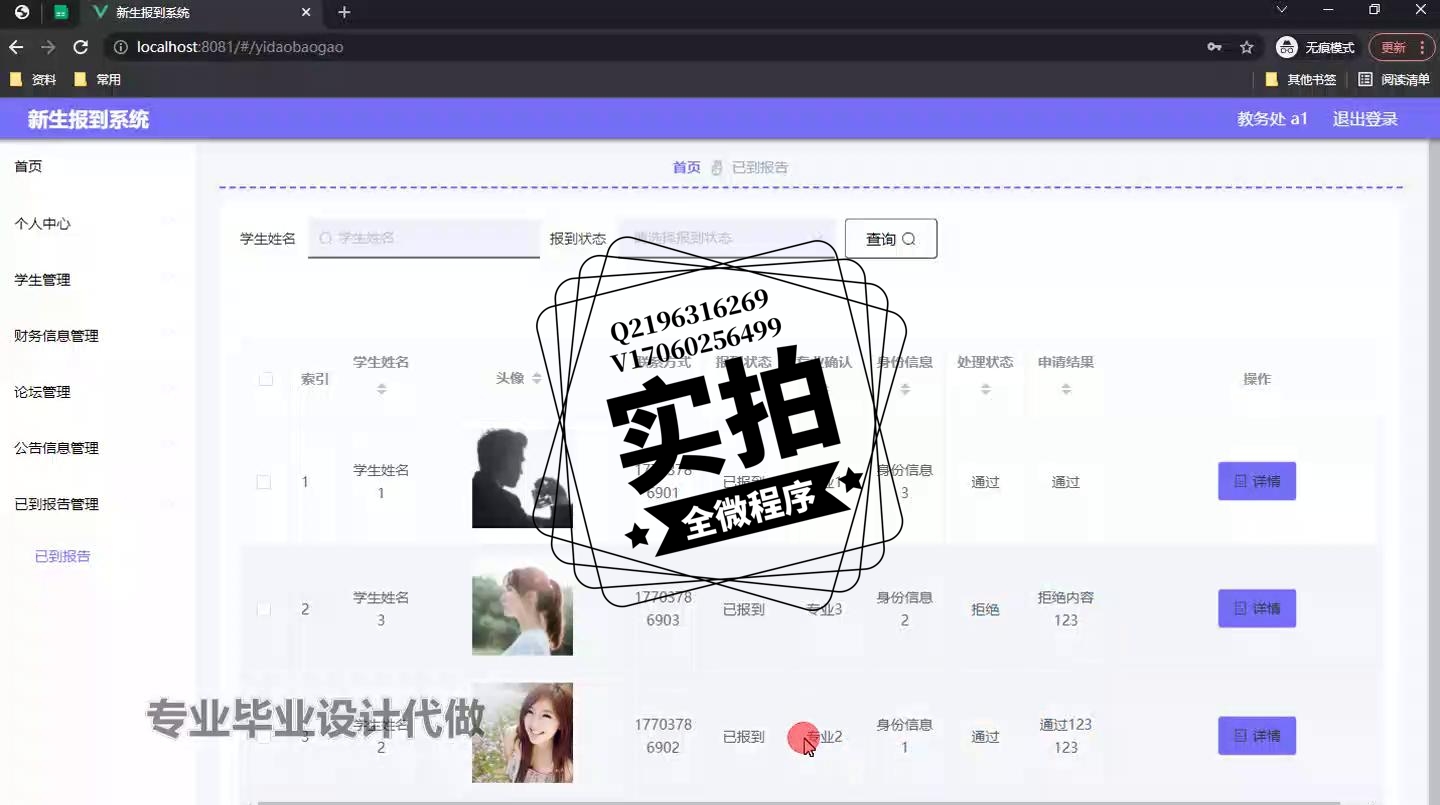1440x805 pixels.
Task: Click the 索引 column header
Action: point(315,379)
